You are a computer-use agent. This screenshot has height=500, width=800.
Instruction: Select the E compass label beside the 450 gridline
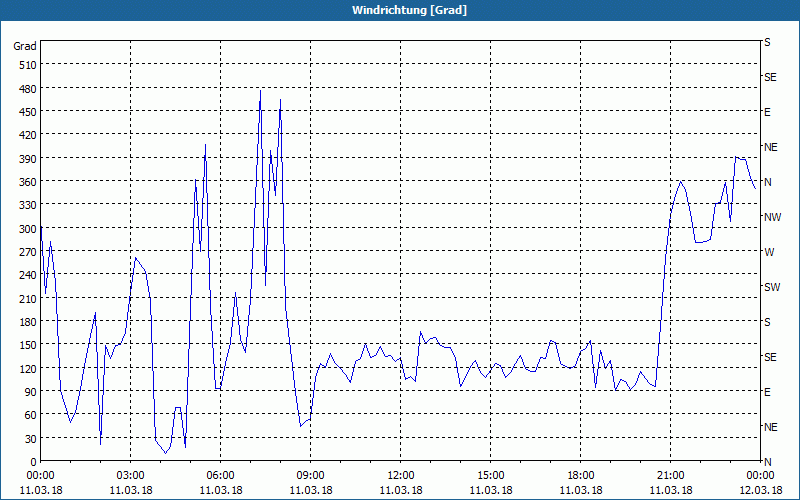pos(767,112)
